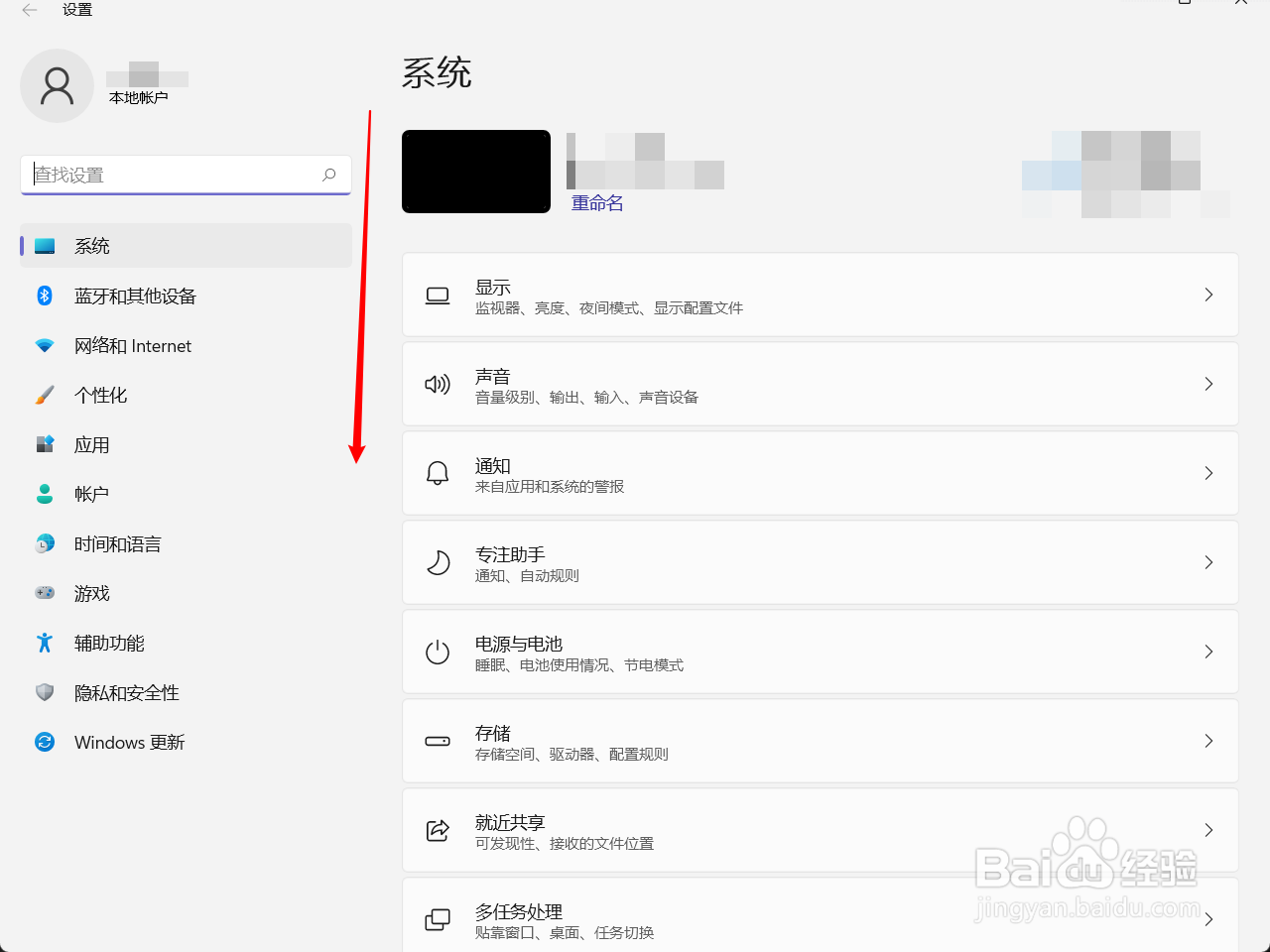This screenshot has width=1270, height=952.
Task: Open 存储 page using right chevron
Action: point(1208,741)
